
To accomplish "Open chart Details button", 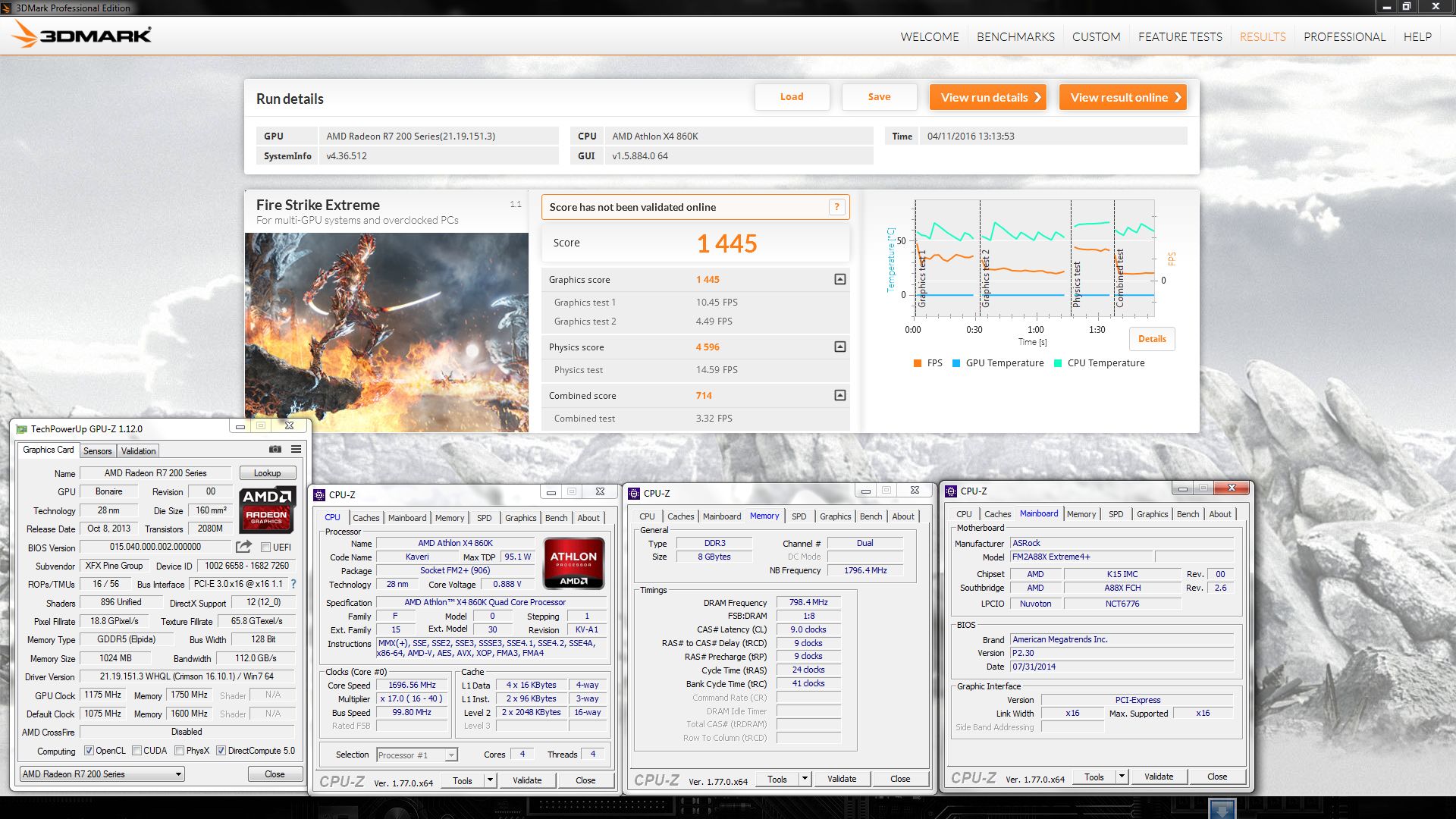I will (1152, 339).
